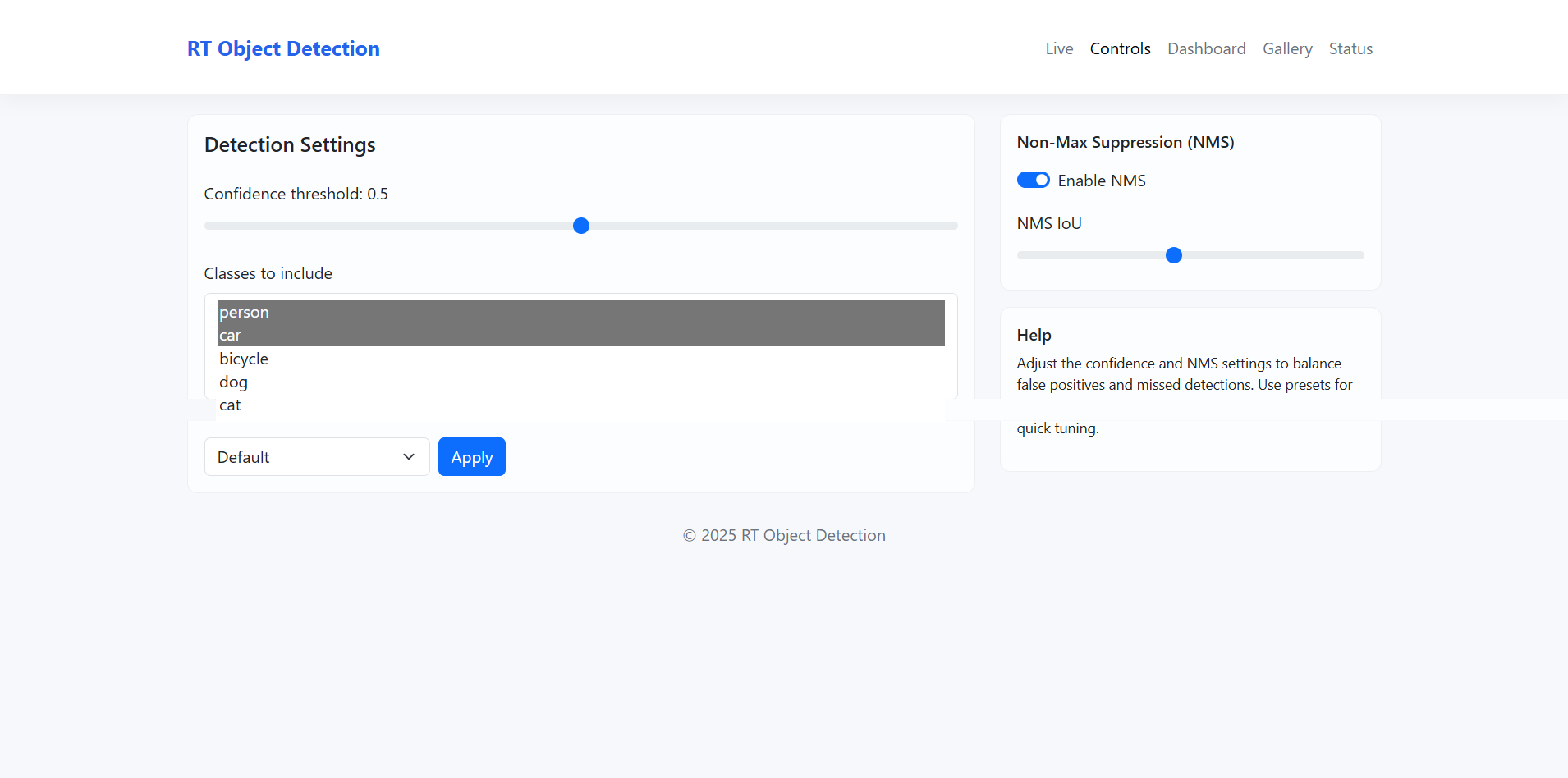This screenshot has height=778, width=1568.
Task: Open the Live navigation tab
Action: tap(1059, 49)
